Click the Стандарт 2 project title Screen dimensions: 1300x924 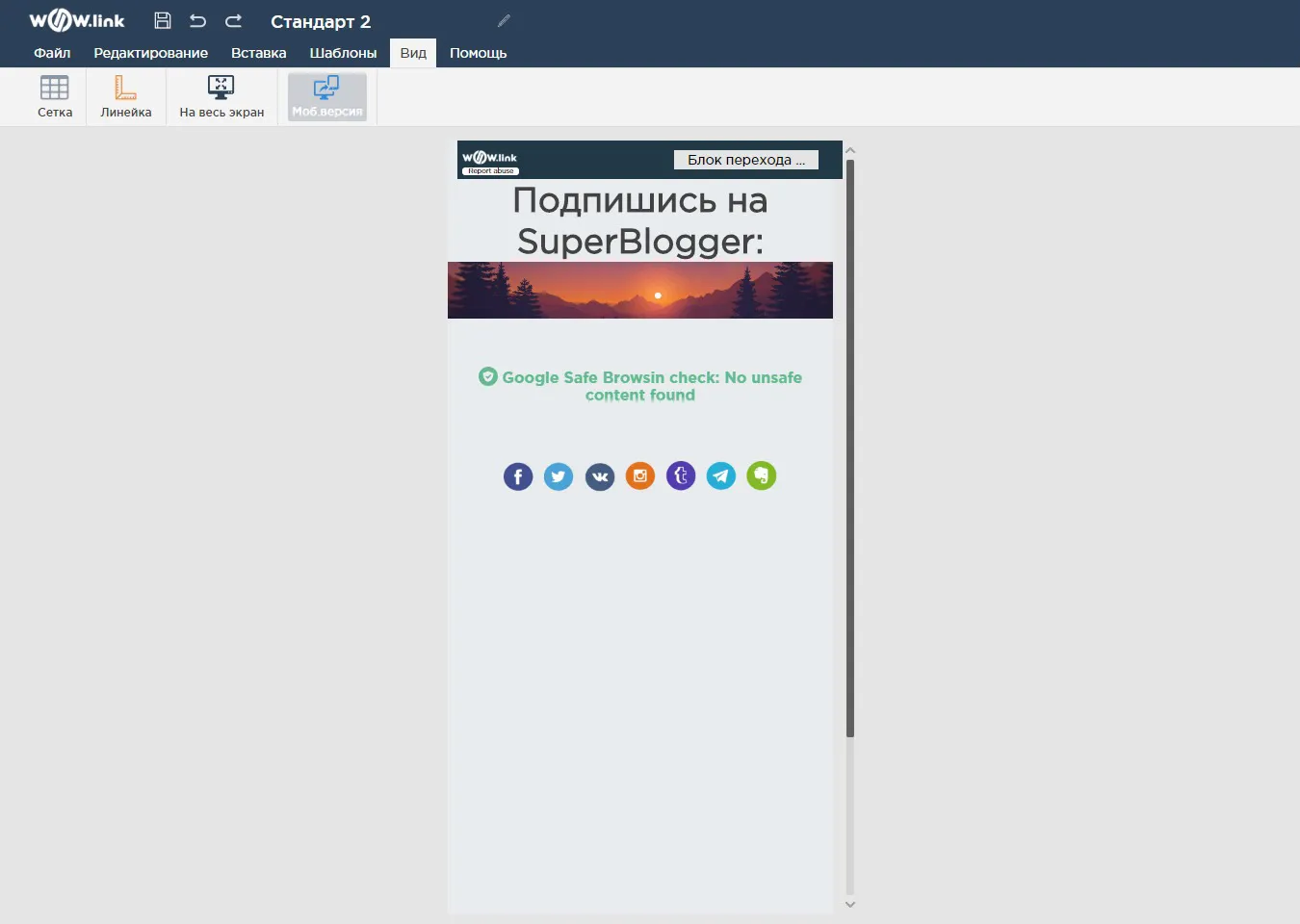(x=321, y=21)
